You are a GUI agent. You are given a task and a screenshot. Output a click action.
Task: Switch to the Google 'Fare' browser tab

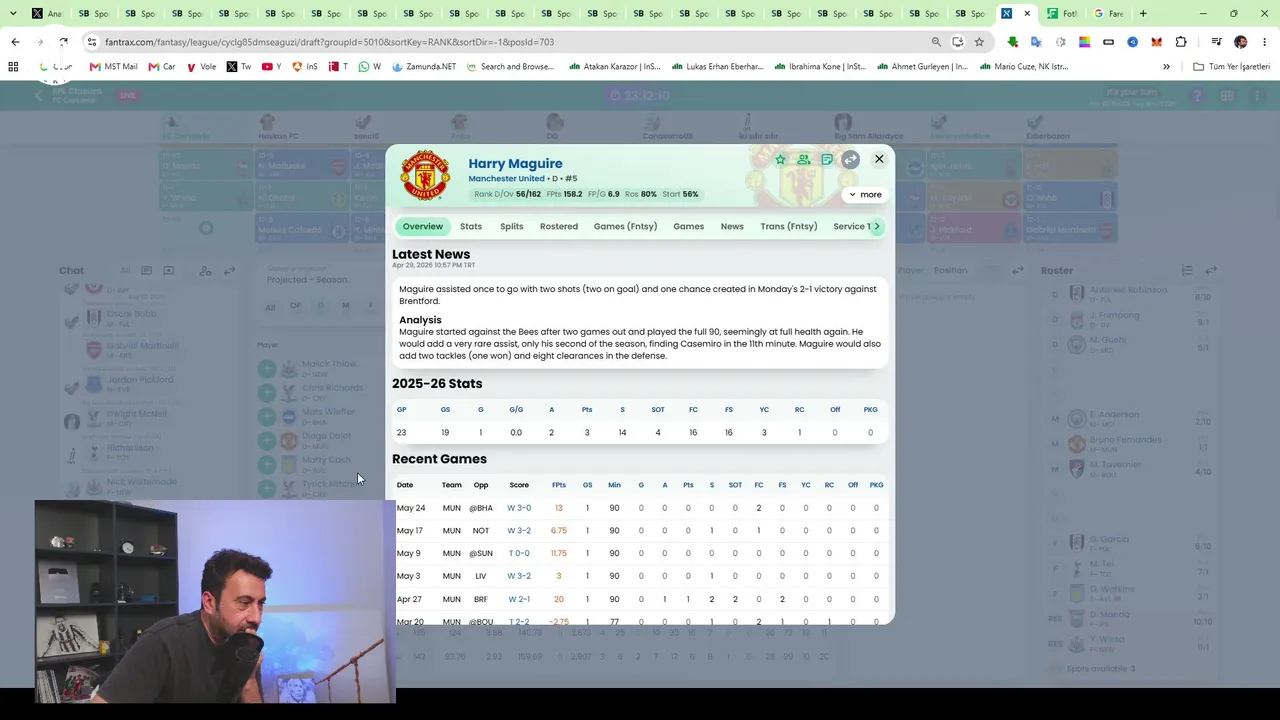coord(1108,14)
